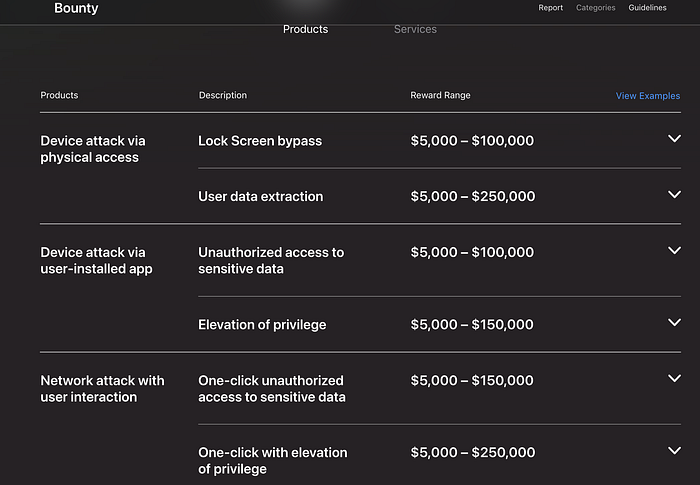Image resolution: width=700 pixels, height=485 pixels.
Task: Click Device attack via physical access heading
Action: [x=92, y=149]
